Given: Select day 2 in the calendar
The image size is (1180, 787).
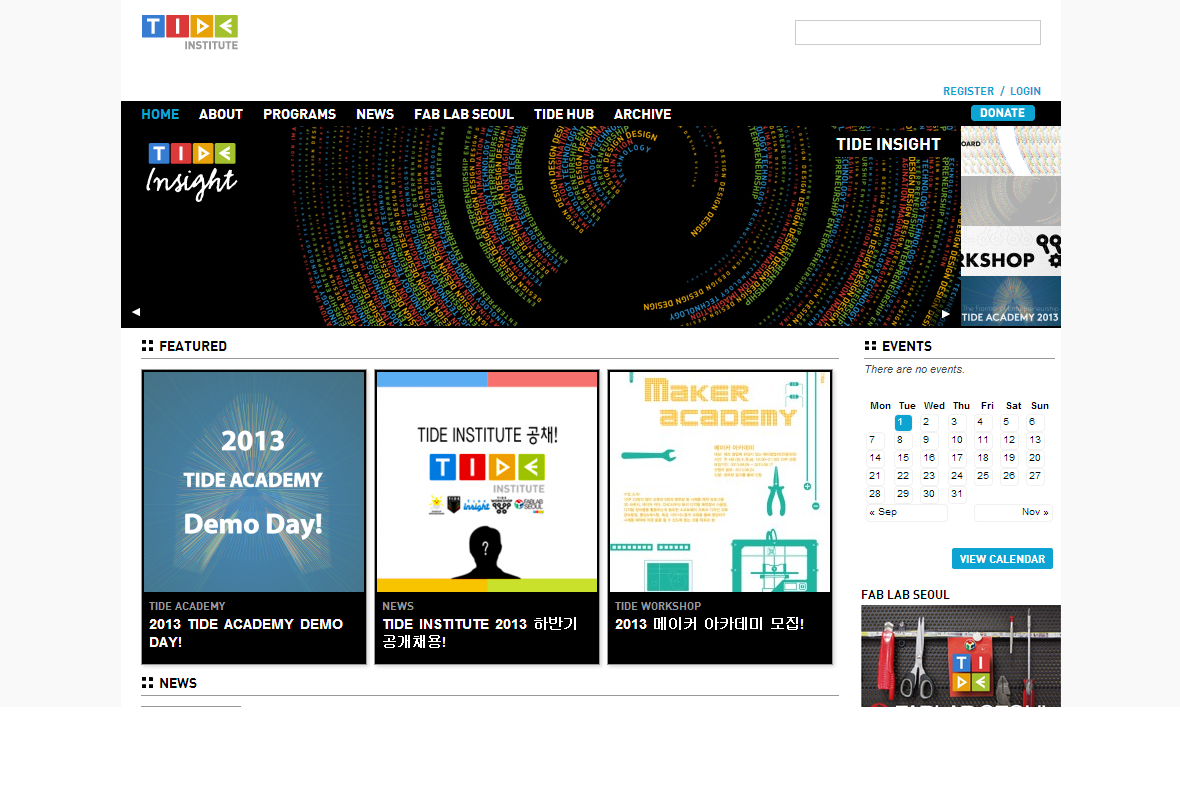Looking at the screenshot, I should 929,422.
